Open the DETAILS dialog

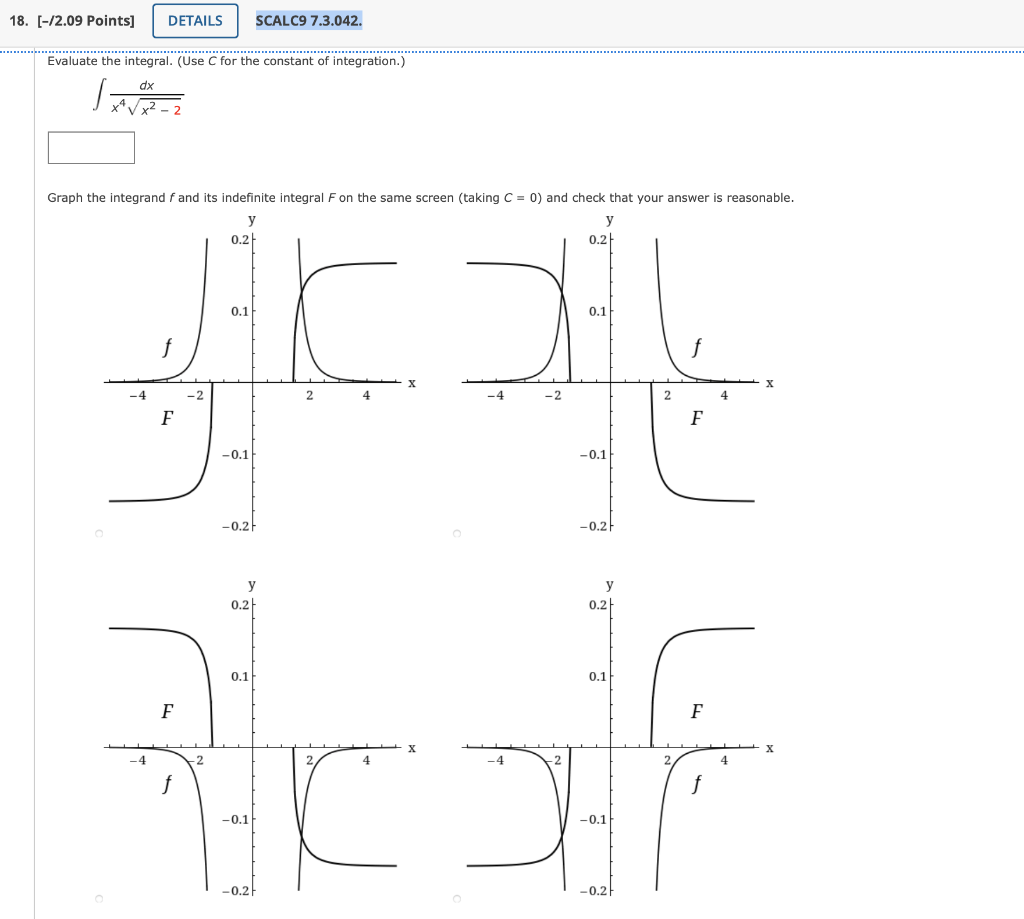(x=194, y=20)
